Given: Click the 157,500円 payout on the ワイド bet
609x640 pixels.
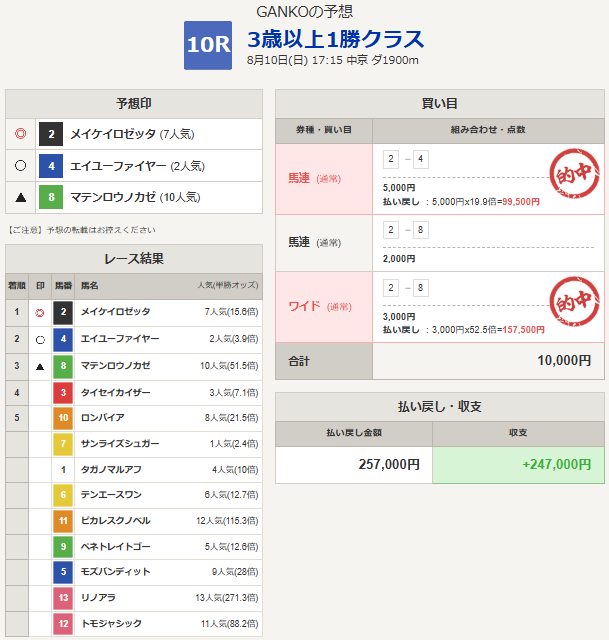Looking at the screenshot, I should (523, 330).
